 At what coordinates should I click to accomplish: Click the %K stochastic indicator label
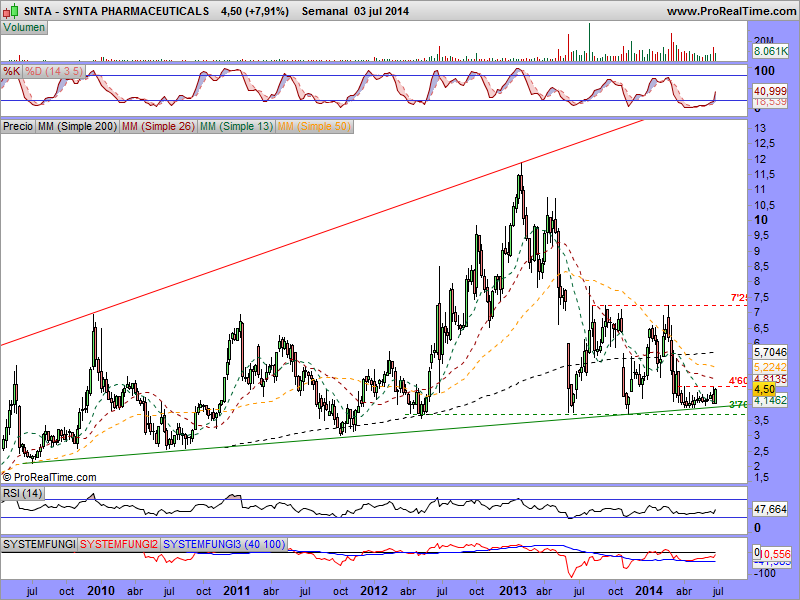(11, 71)
